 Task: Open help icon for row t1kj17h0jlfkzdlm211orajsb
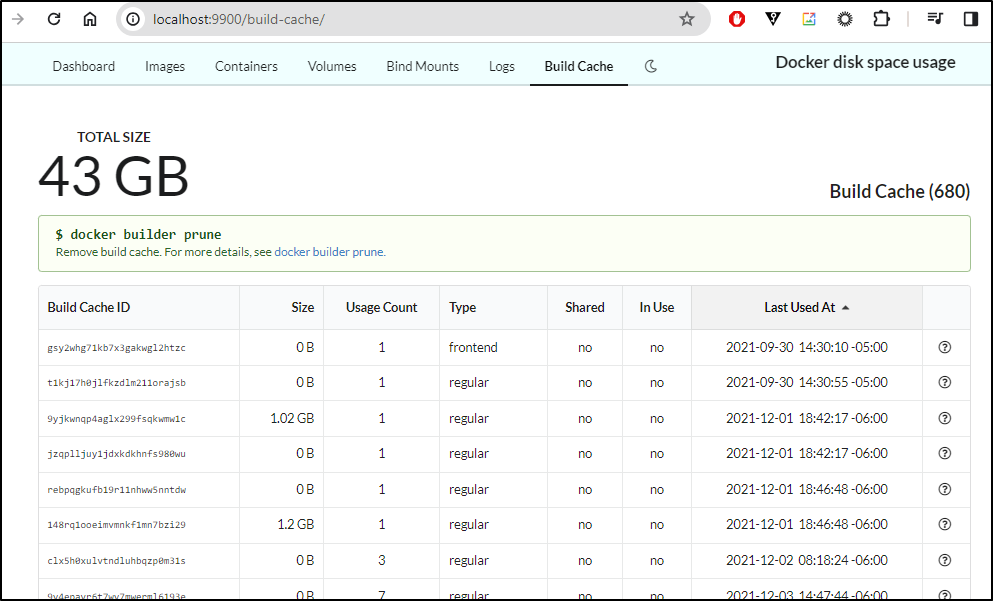click(x=945, y=383)
